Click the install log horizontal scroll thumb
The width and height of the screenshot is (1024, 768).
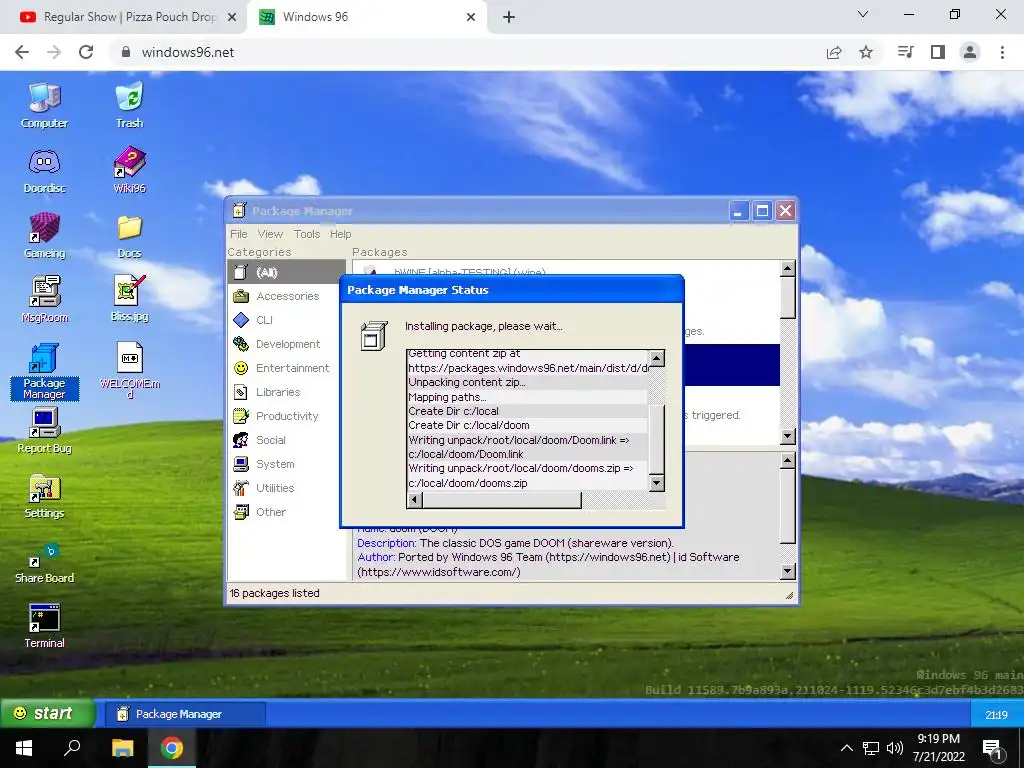502,500
